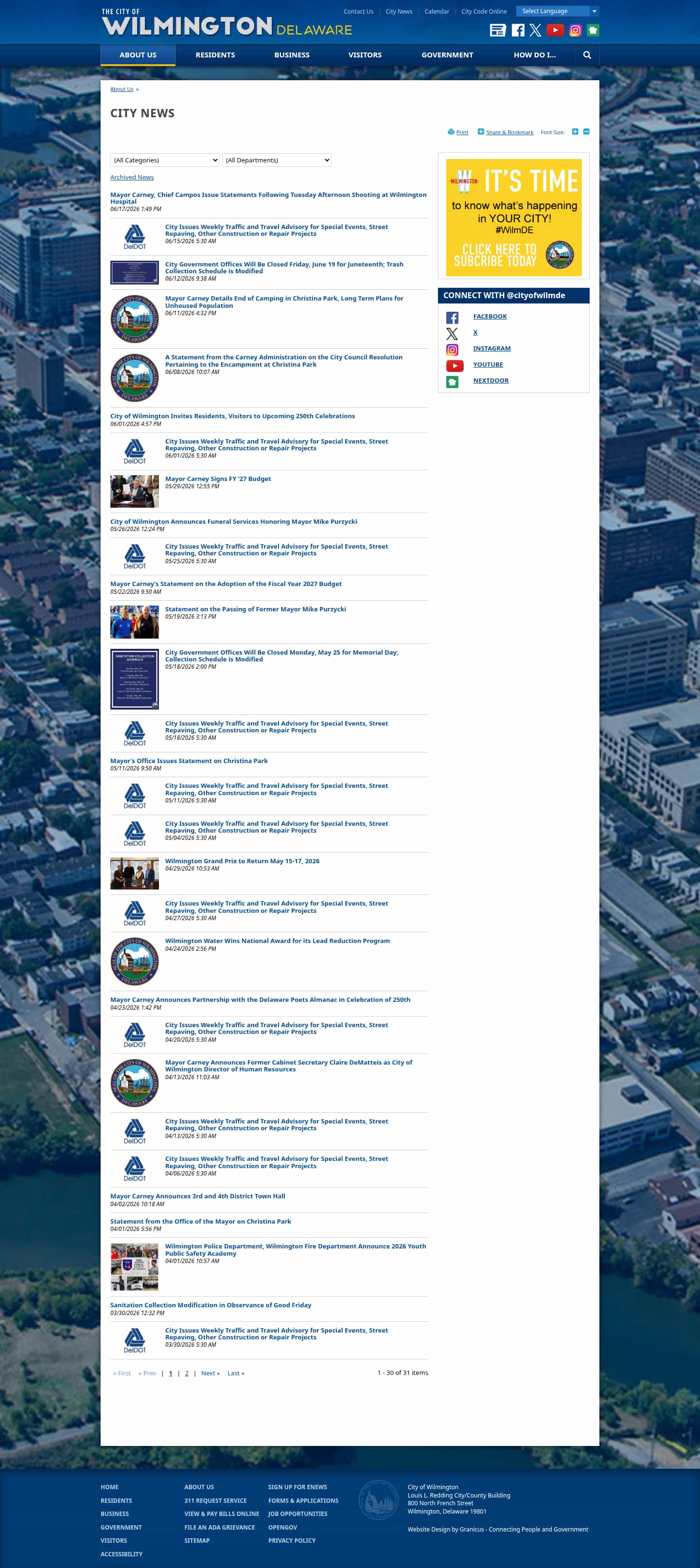Image resolution: width=700 pixels, height=1568 pixels.
Task: Click the Nextdoor icon in Connect panel
Action: point(452,382)
